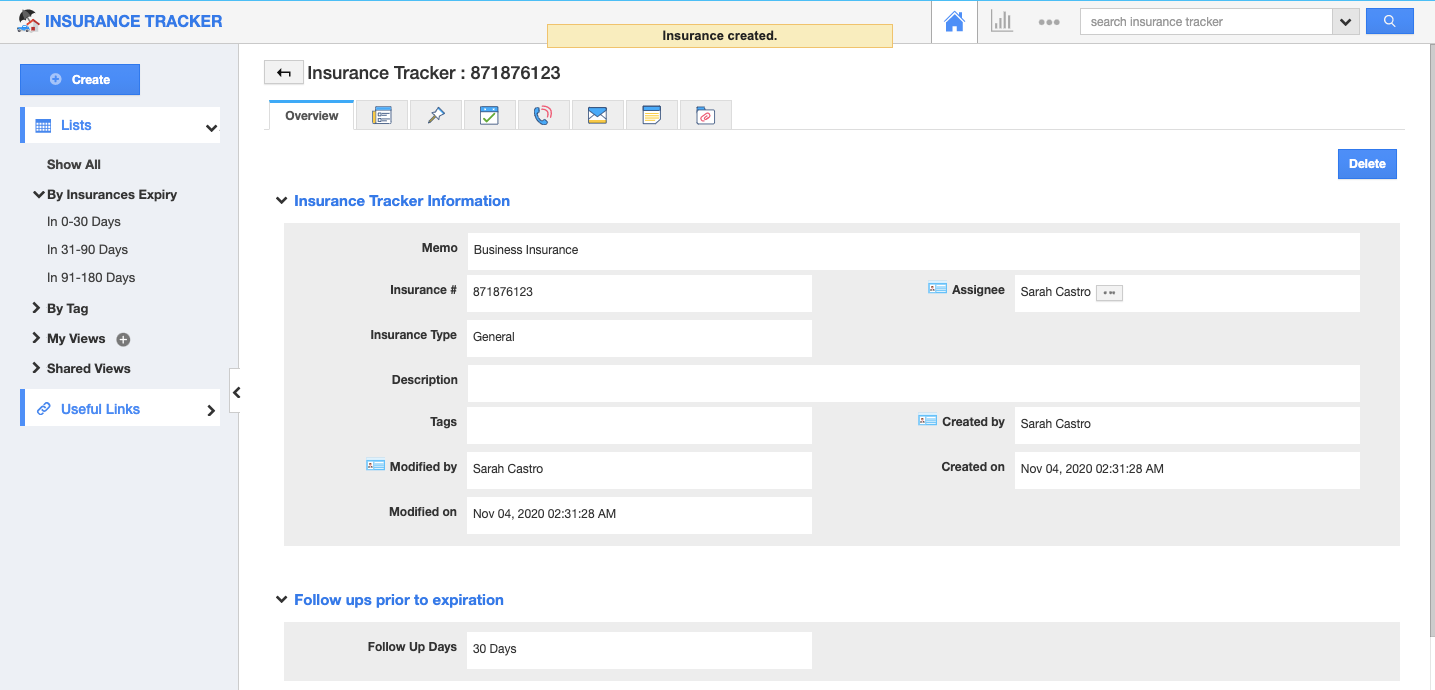Viewport: 1435px width, 690px height.
Task: Collapse Follow ups prior to expiration section
Action: pos(281,600)
